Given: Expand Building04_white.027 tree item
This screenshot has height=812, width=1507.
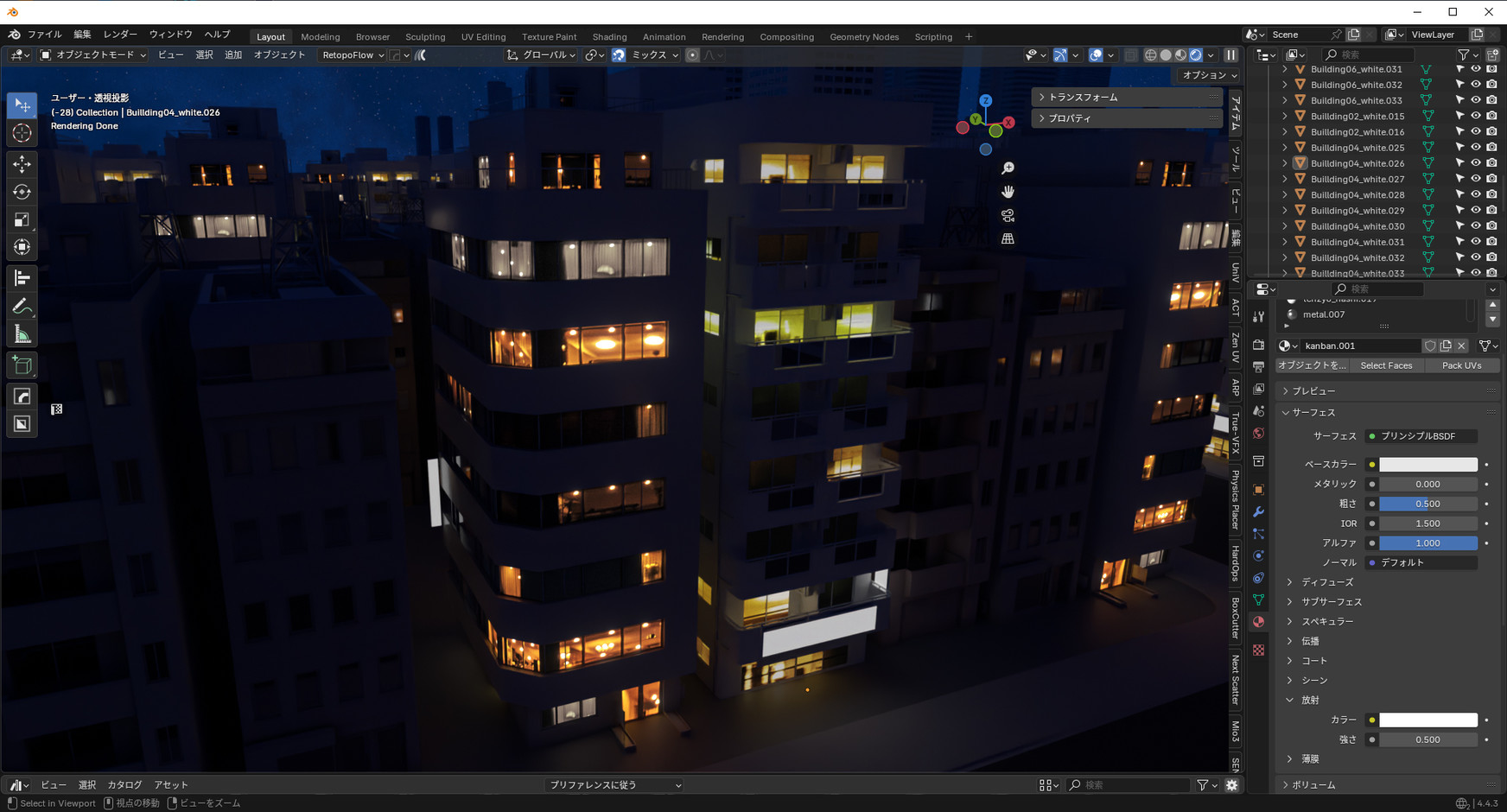Looking at the screenshot, I should pos(1285,179).
